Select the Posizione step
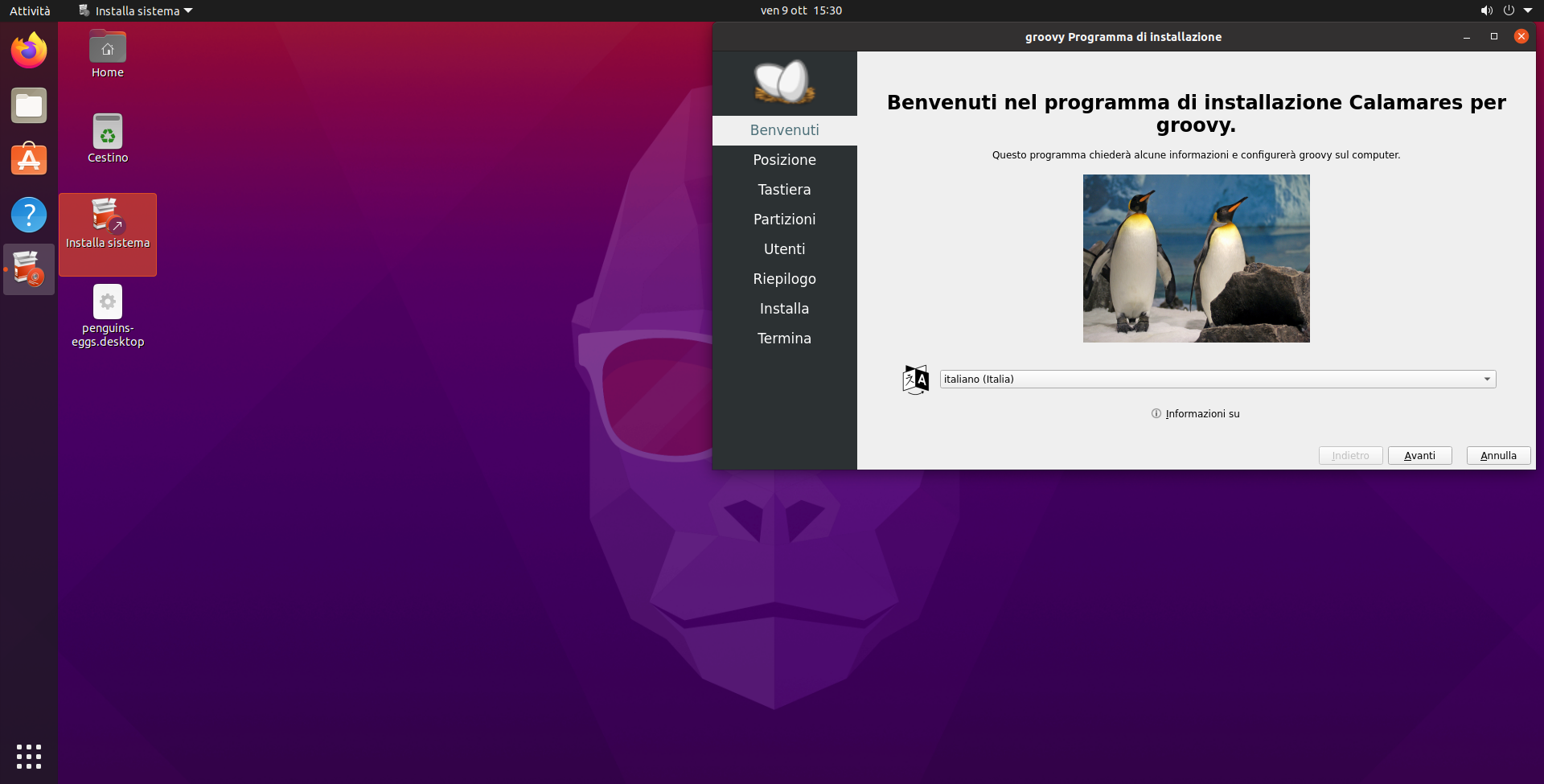Viewport: 1544px width, 784px height. pyautogui.click(x=784, y=160)
